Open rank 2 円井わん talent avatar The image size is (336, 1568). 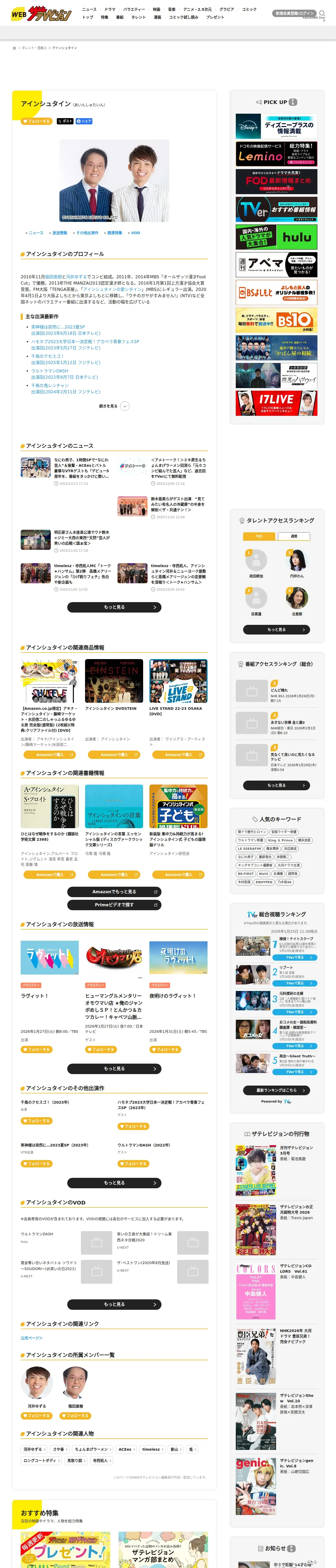coord(297,560)
